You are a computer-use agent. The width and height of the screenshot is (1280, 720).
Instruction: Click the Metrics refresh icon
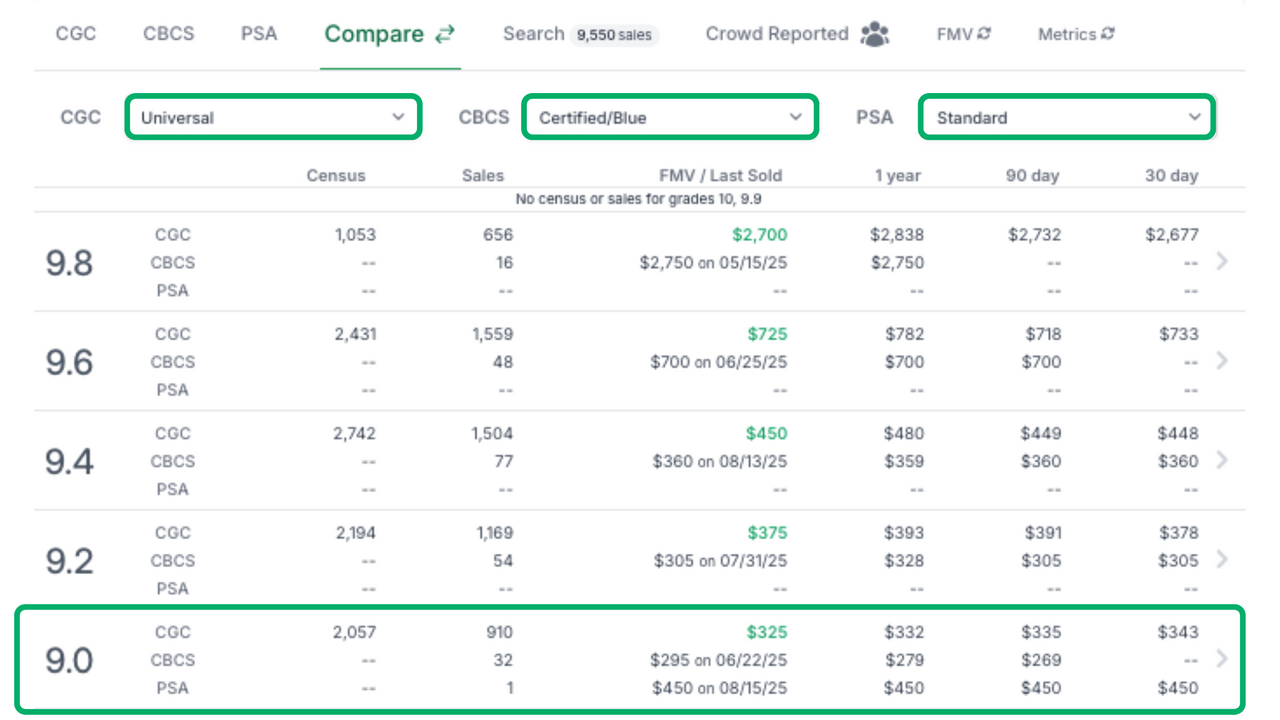(x=1108, y=33)
